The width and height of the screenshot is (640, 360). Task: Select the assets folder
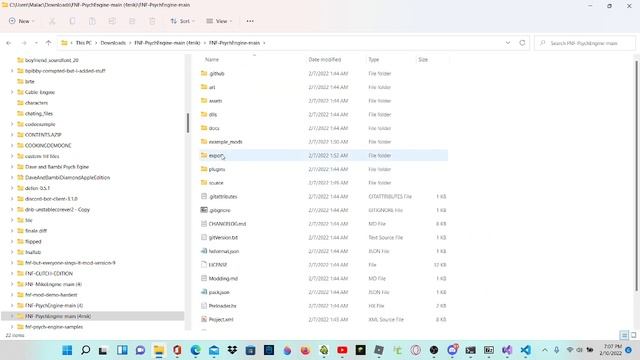(x=215, y=101)
